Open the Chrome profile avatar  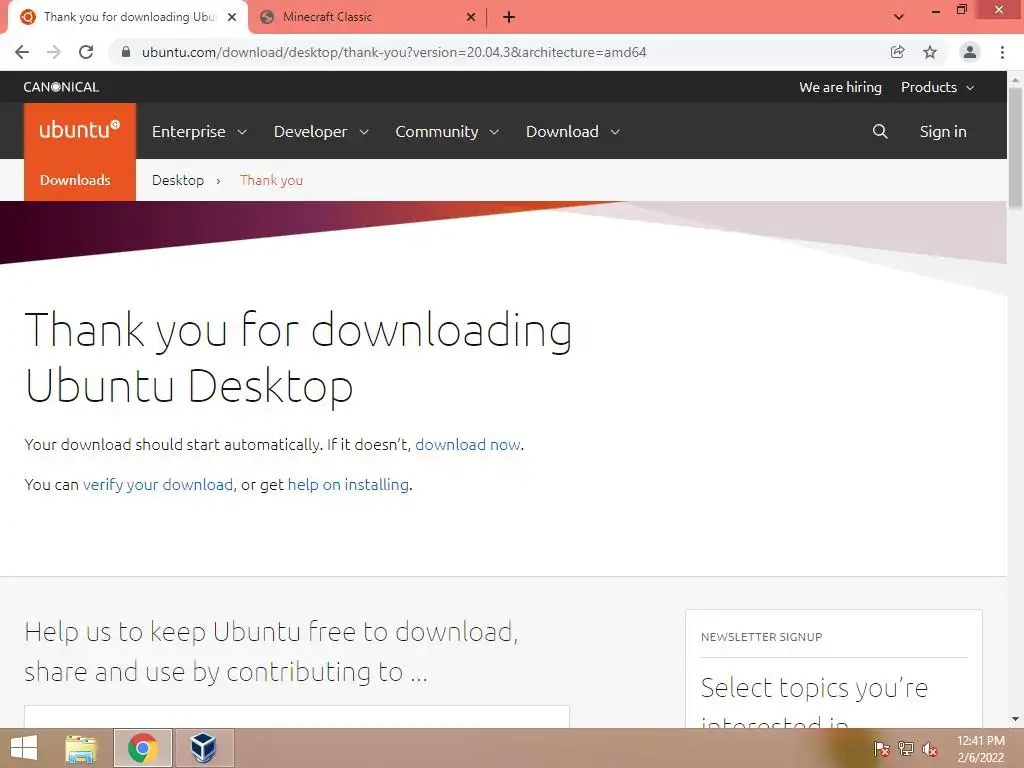pos(970,52)
